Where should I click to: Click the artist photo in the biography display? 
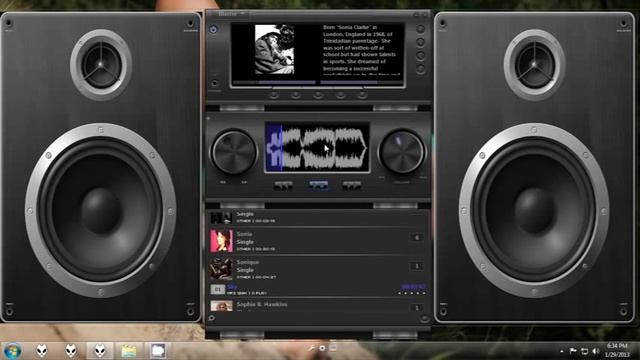pyautogui.click(x=274, y=50)
